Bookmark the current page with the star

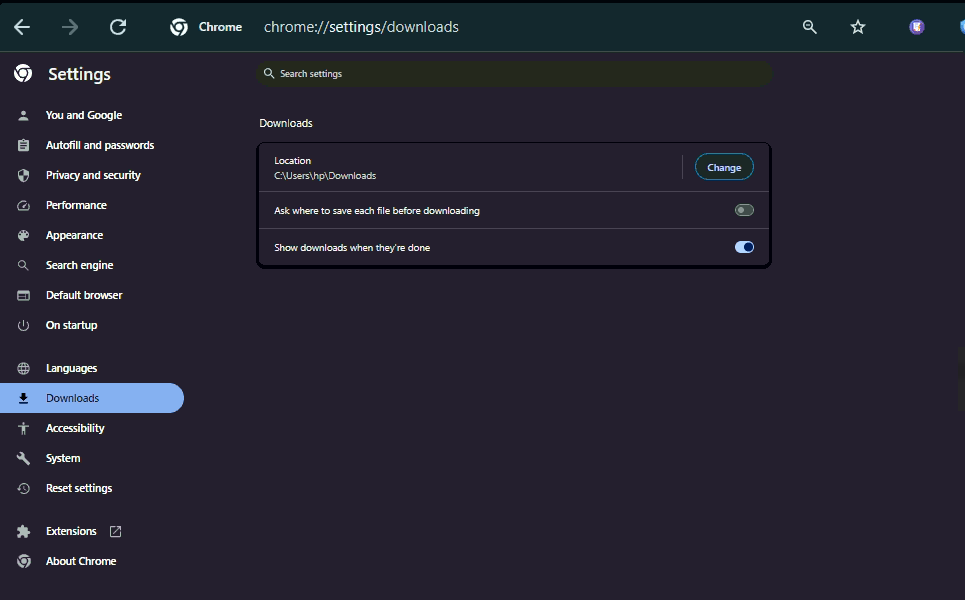click(858, 27)
